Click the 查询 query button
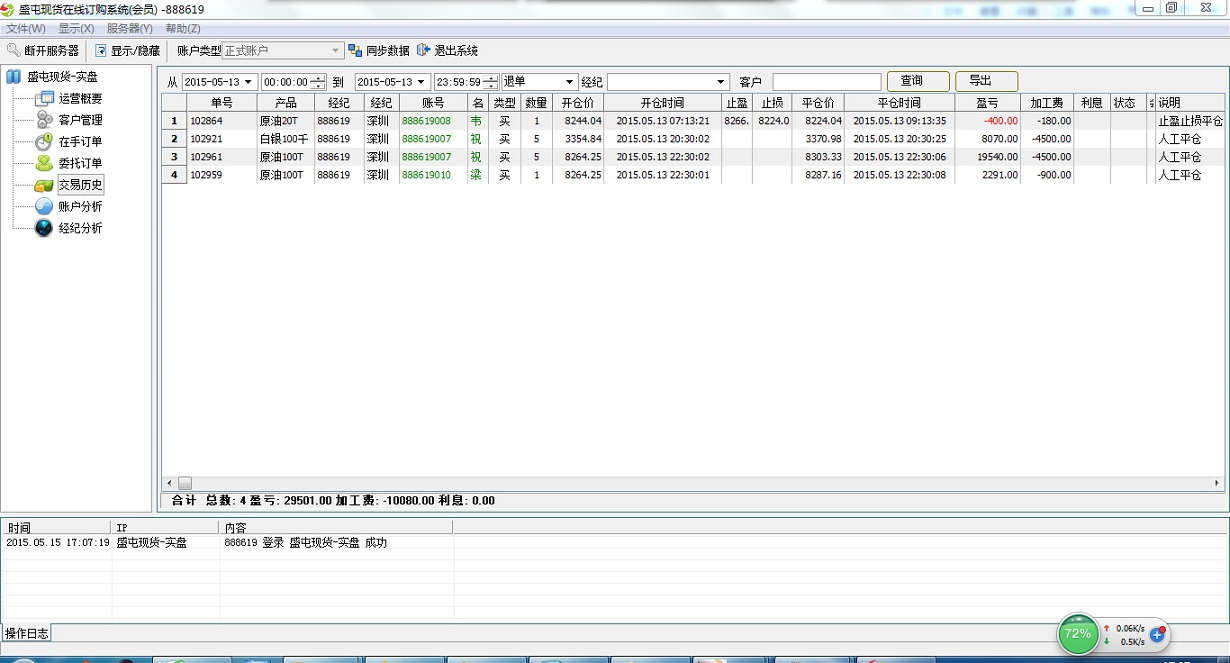This screenshot has width=1230, height=663. click(x=918, y=81)
